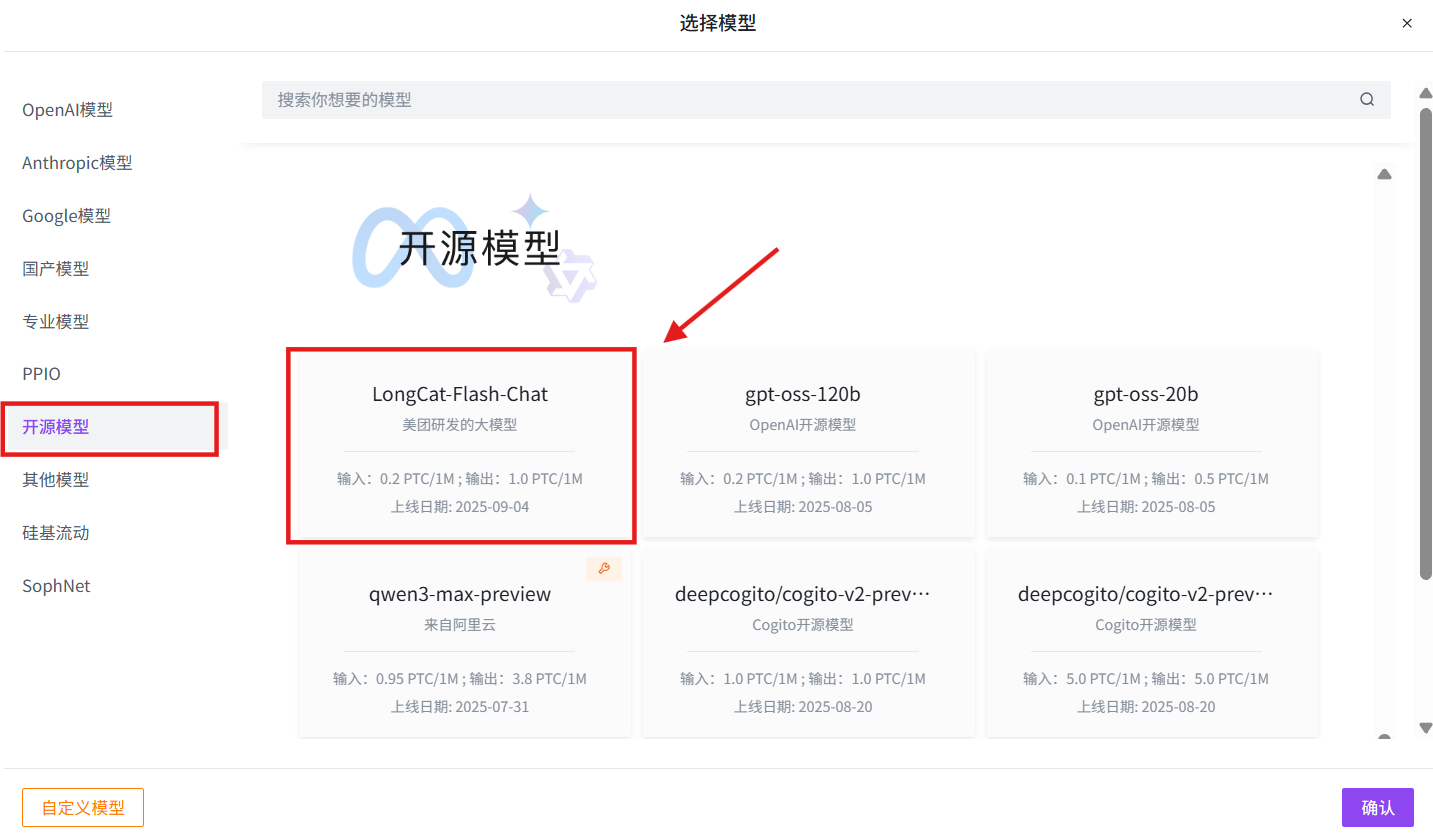
Task: Click the model search field
Action: pos(826,100)
